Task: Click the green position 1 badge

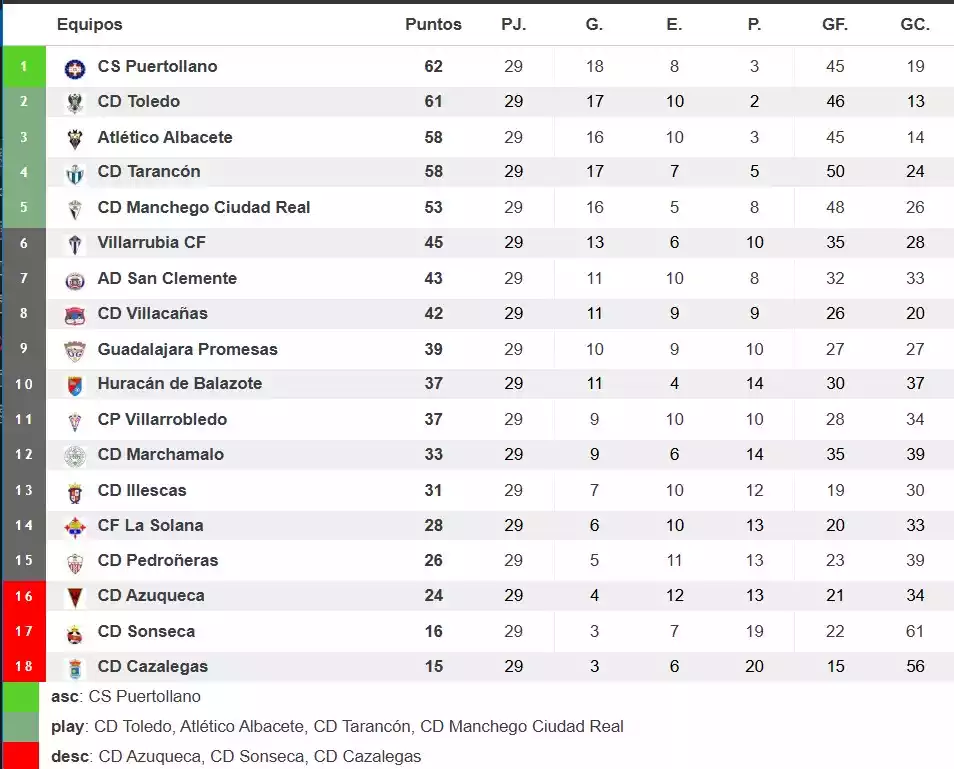Action: tap(24, 67)
